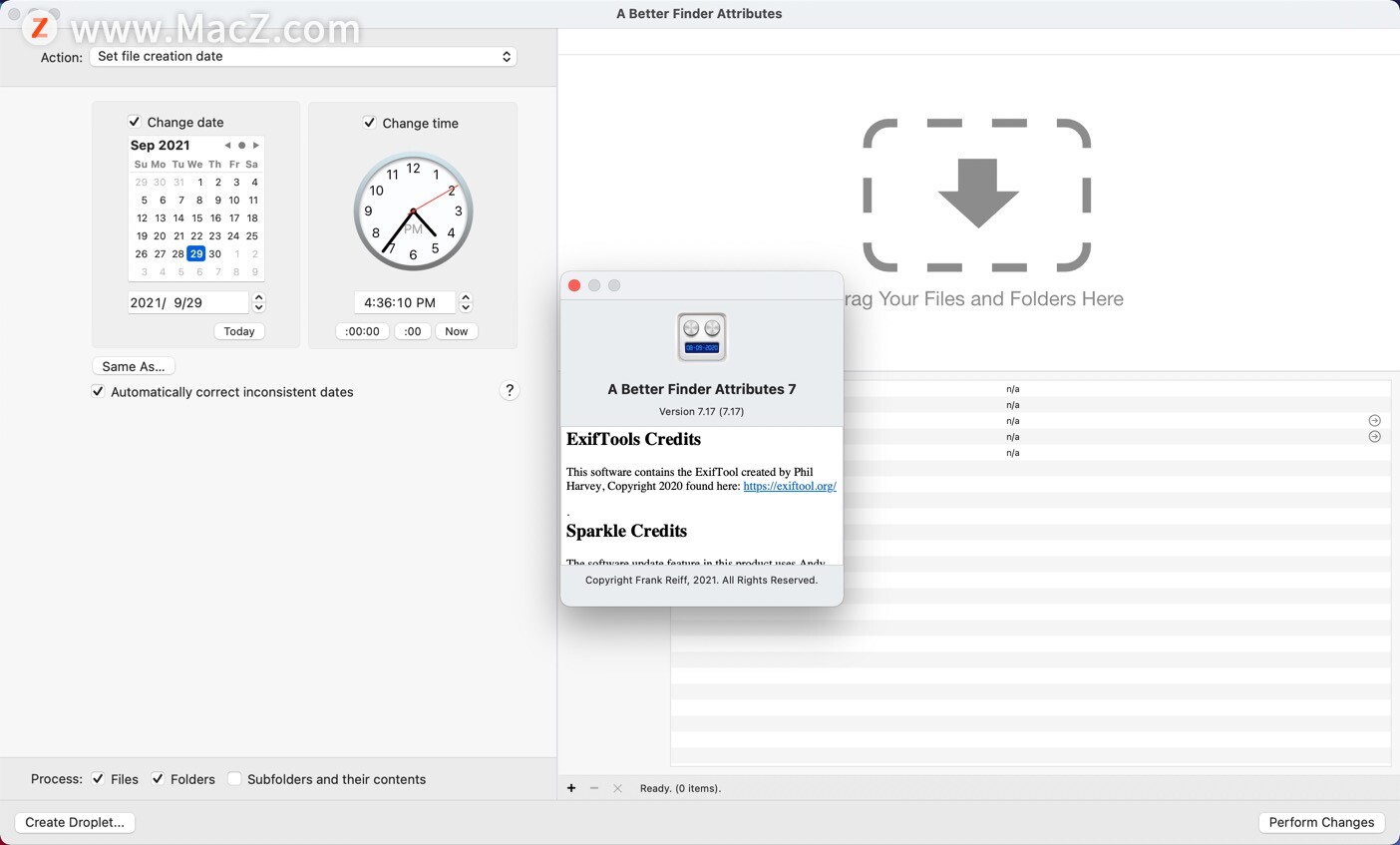This screenshot has height=845, width=1400.
Task: Set current time with Now button
Action: coord(457,331)
